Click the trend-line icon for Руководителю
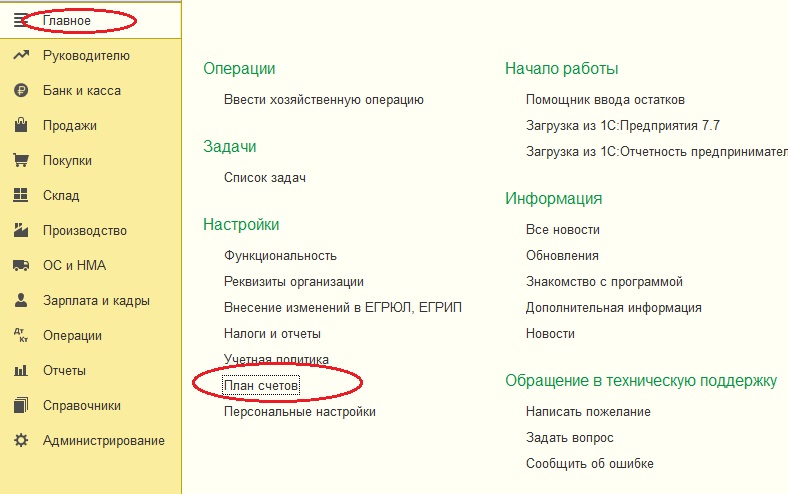 pyautogui.click(x=21, y=55)
